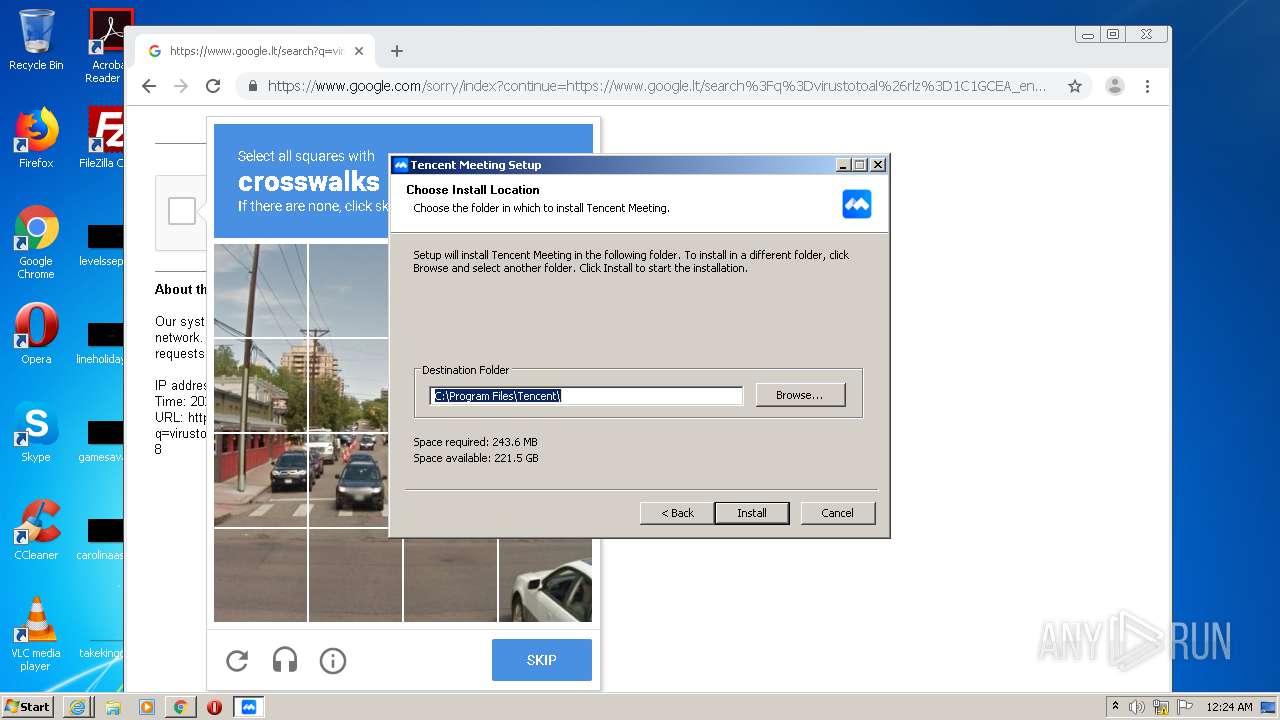Switch to Tencent Meeting setup in taskbar
The width and height of the screenshot is (1280, 720).
[248, 707]
